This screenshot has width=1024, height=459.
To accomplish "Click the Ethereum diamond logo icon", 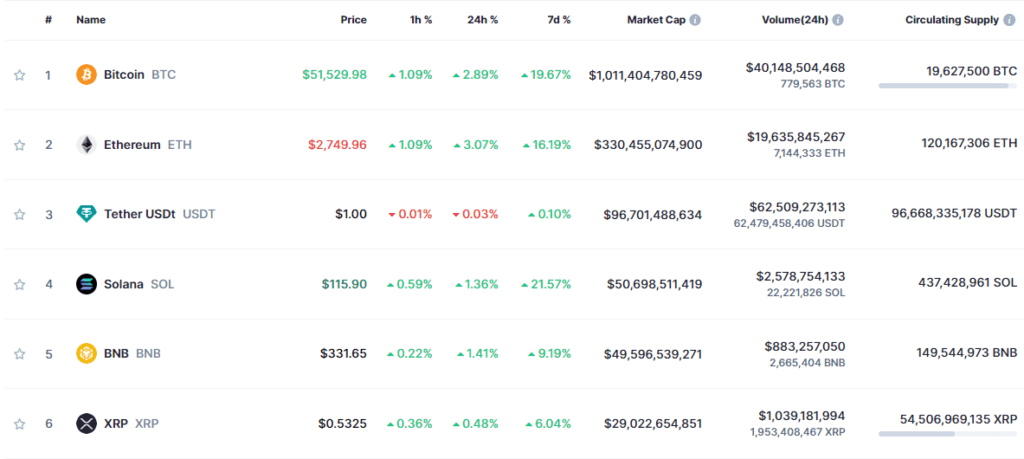I will click(87, 145).
